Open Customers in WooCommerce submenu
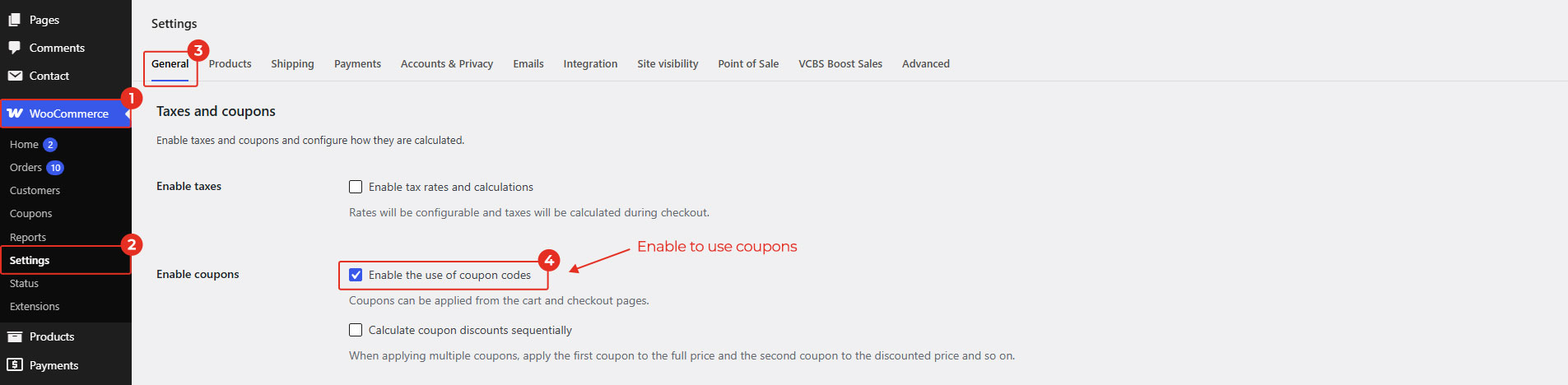The width and height of the screenshot is (1568, 385). pyautogui.click(x=35, y=191)
